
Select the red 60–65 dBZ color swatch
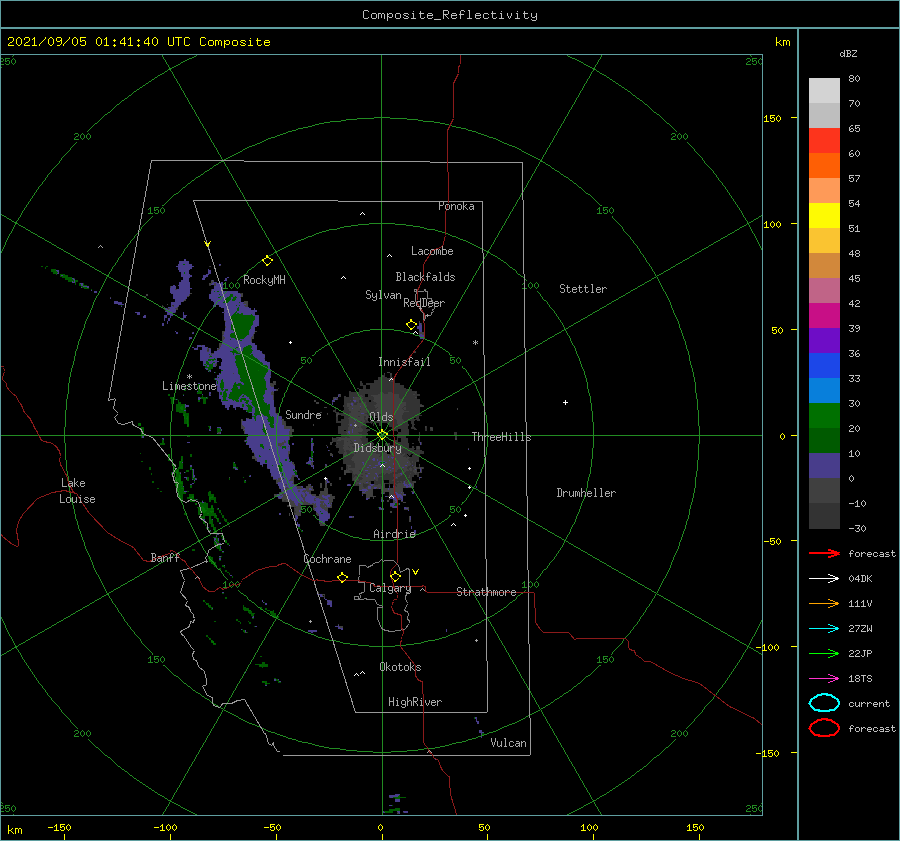(824, 141)
